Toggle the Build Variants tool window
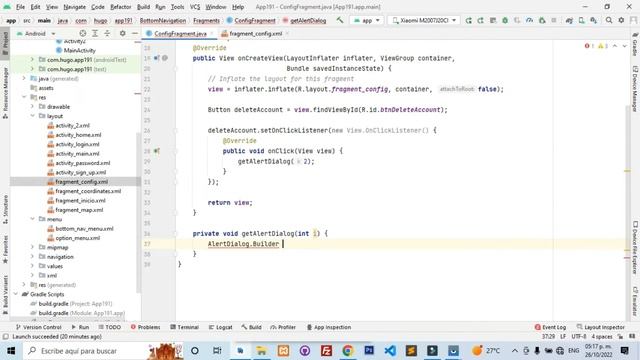640x360 pixels. 5,295
